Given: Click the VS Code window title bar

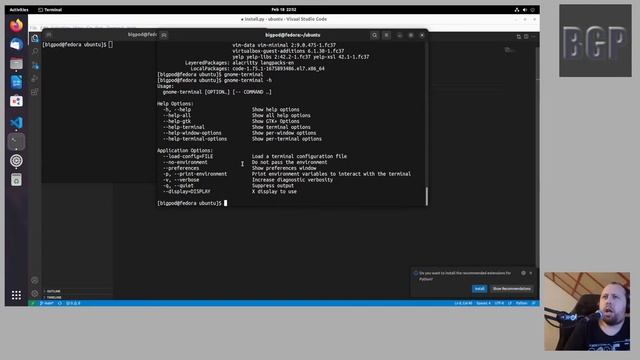Looking at the screenshot, I should 284,19.
